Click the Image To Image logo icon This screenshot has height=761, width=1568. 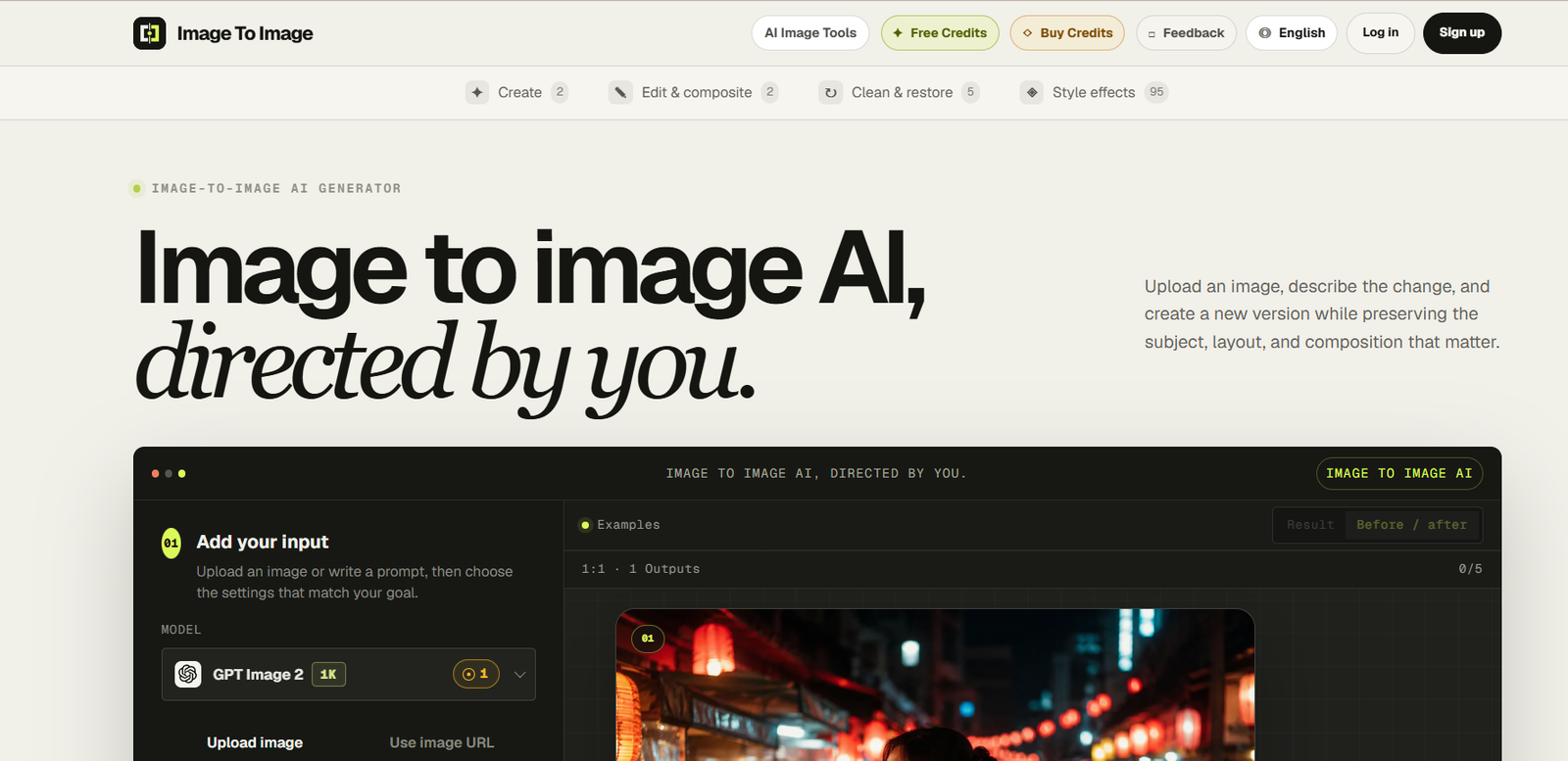point(149,33)
